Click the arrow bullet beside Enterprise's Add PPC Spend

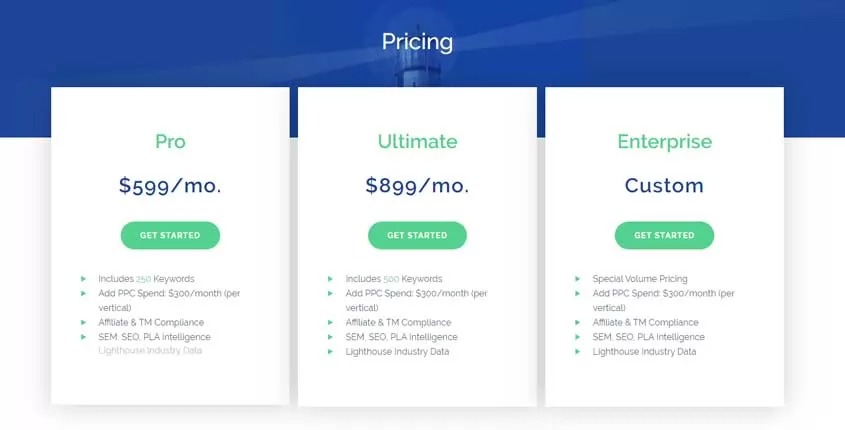577,294
